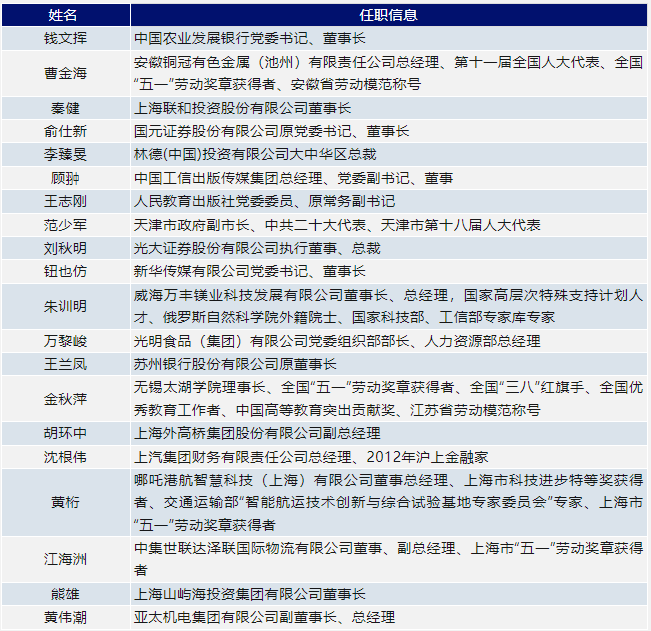Select the cell 中国农业发展银行党委书记、董事长
The image size is (651, 631).
[x=389, y=39]
